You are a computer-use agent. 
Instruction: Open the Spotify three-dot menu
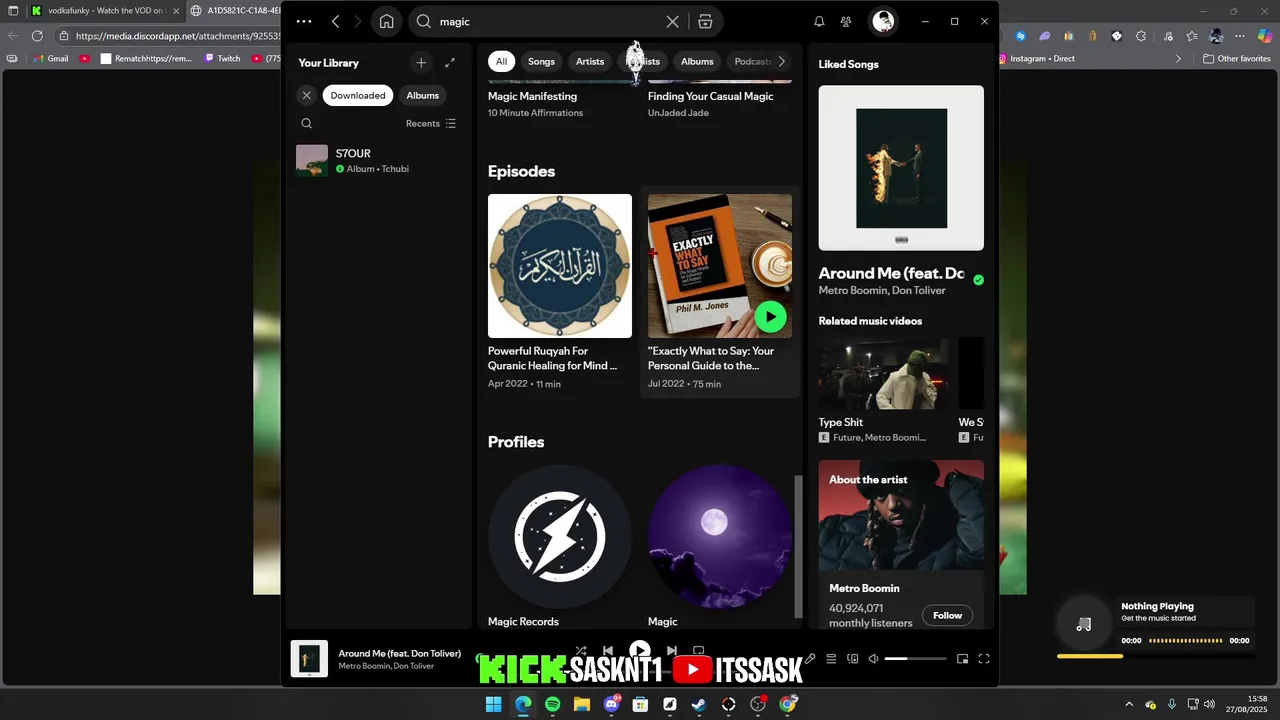[x=304, y=21]
